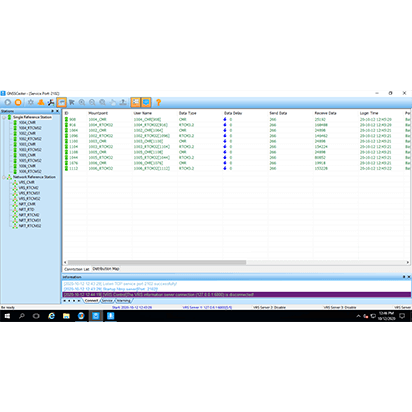The height and width of the screenshot is (412, 412).
Task: Select the 1004_CMR station in the tree
Action: (27, 123)
